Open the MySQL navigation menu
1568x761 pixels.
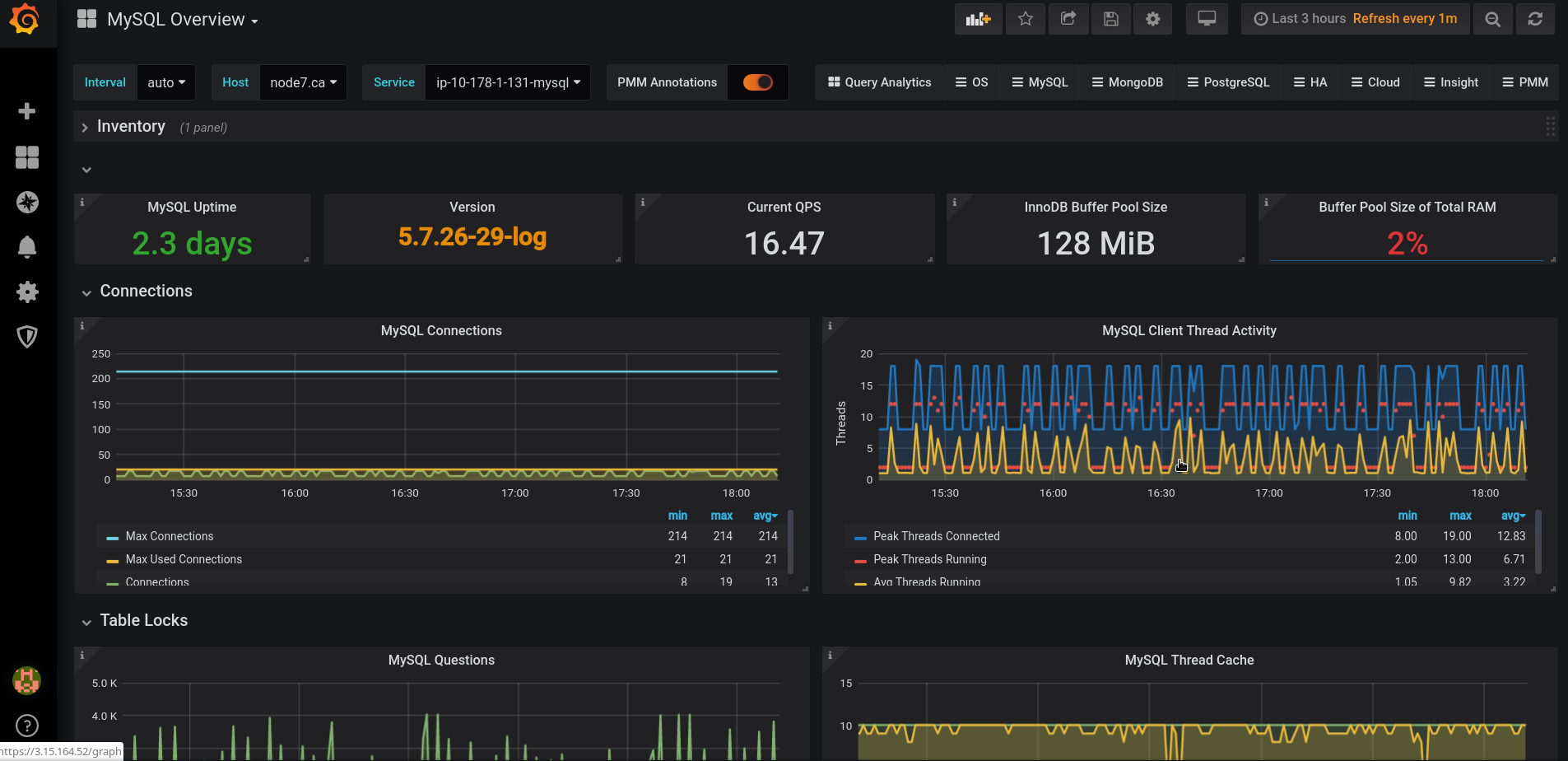click(1040, 82)
